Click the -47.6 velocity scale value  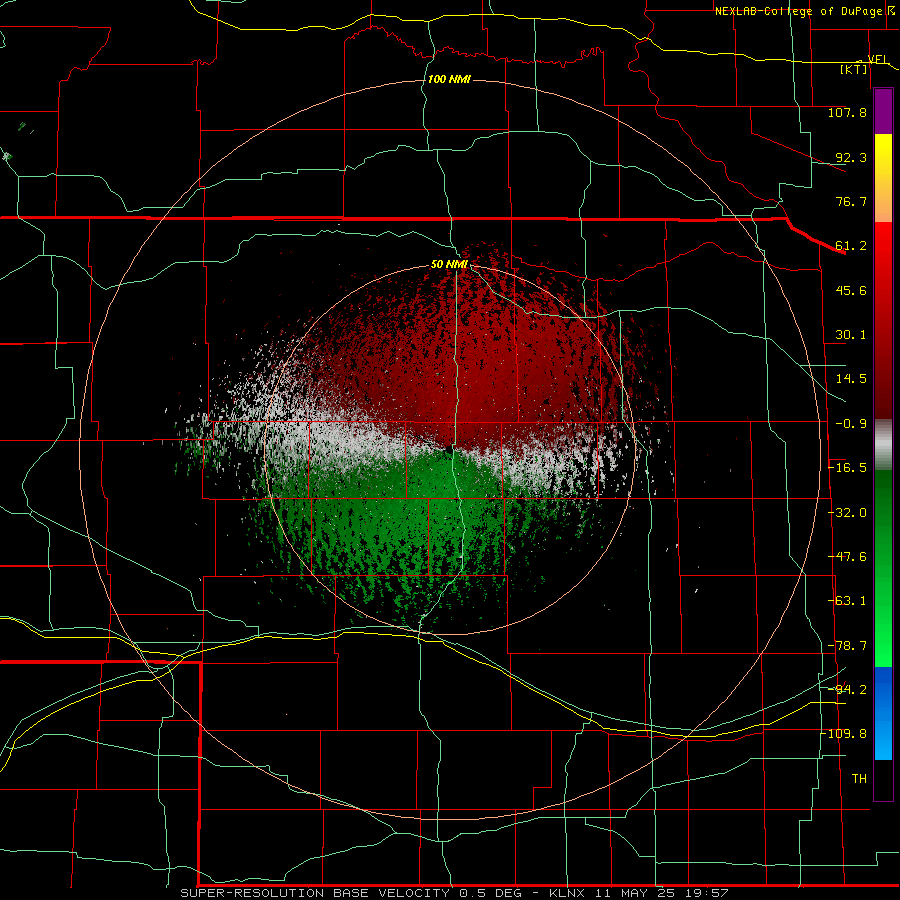pos(847,557)
